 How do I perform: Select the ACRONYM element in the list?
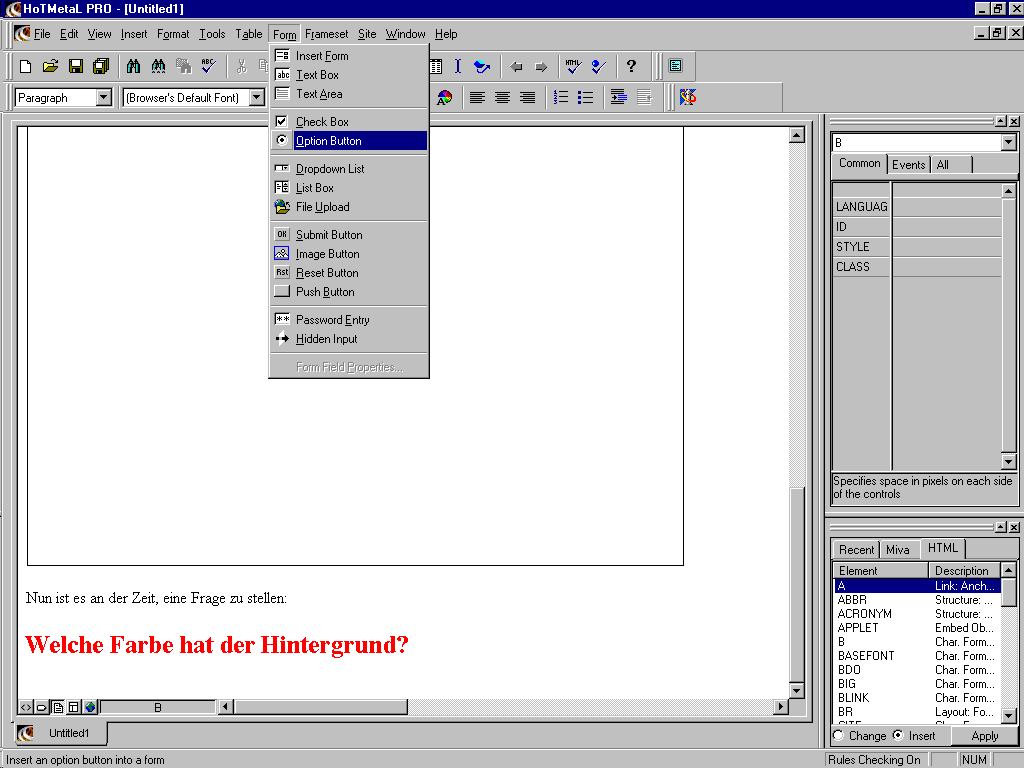tap(865, 614)
